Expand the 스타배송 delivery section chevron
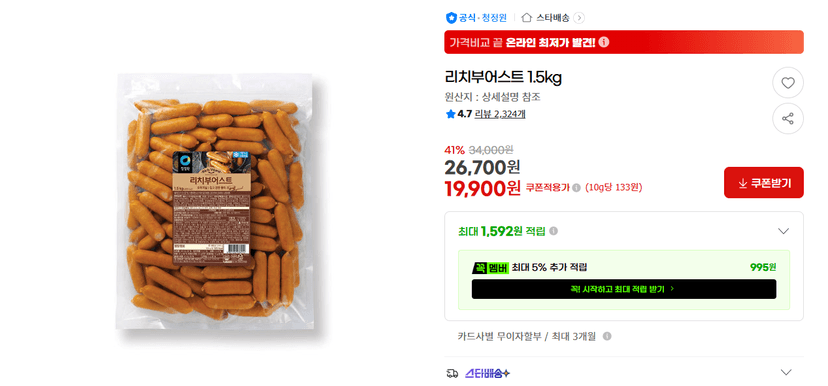828x386 pixels. (786, 372)
